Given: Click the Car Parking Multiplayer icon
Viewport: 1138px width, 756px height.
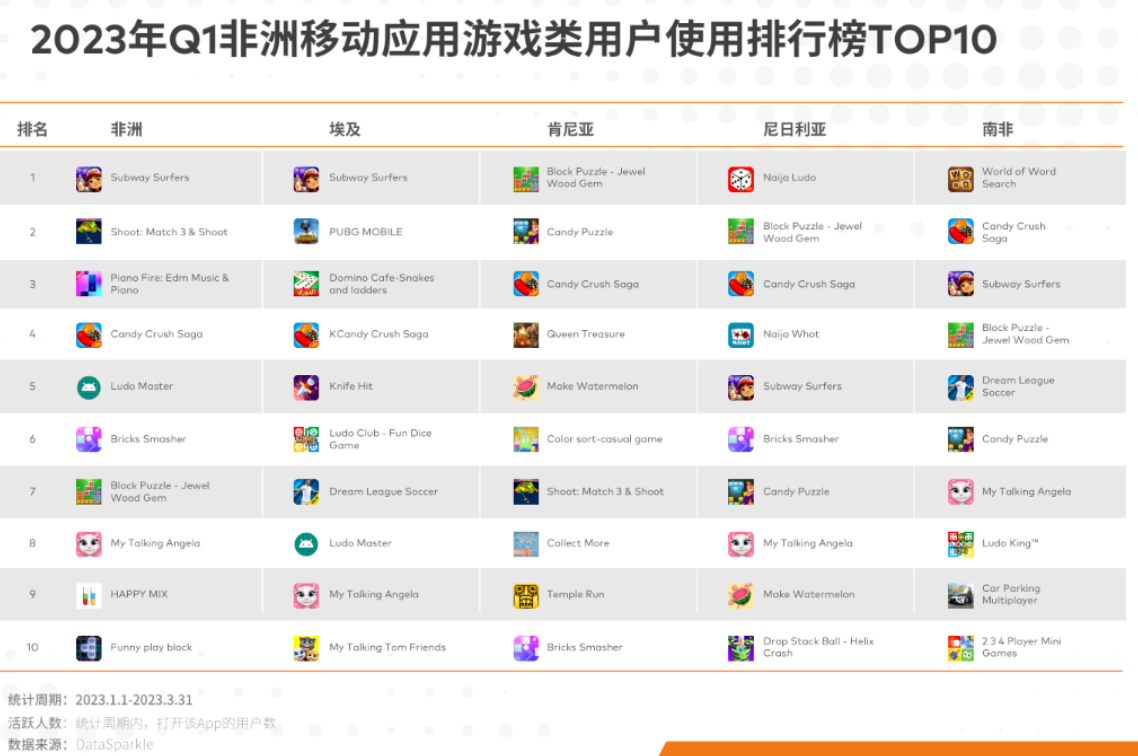Looking at the screenshot, I should pos(960,595).
